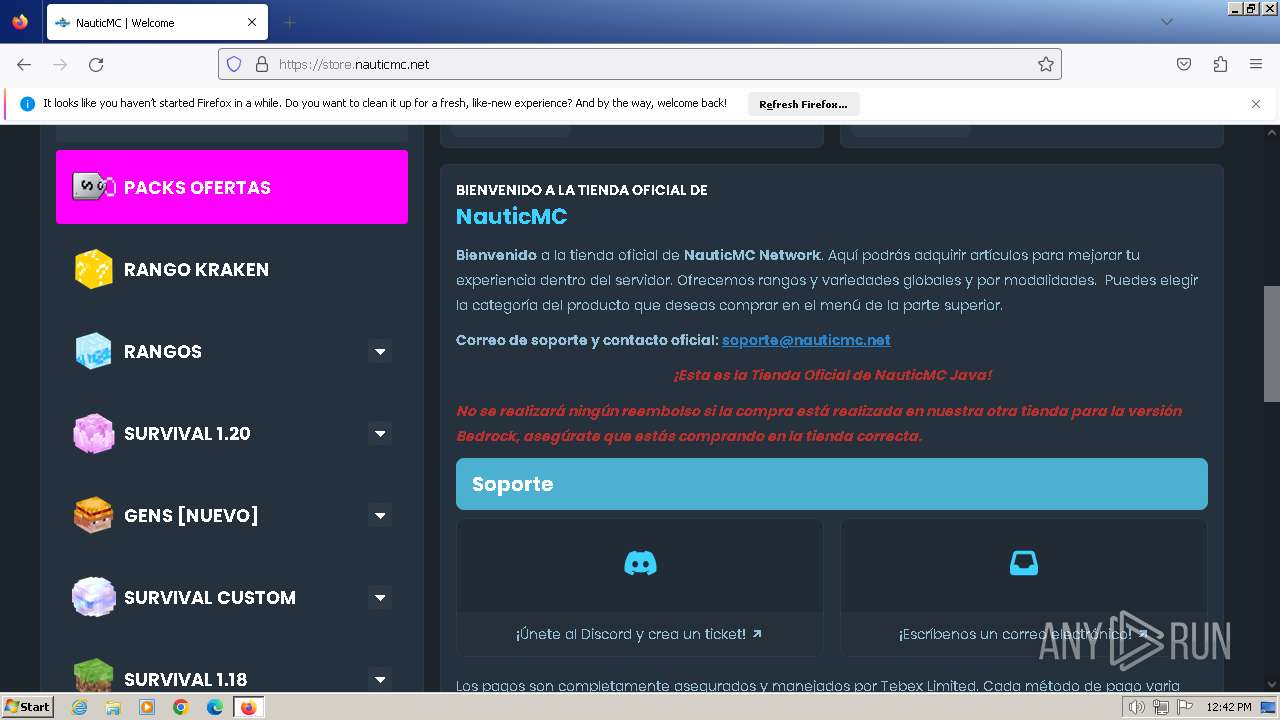Click the RANGOS ice block icon

point(93,351)
